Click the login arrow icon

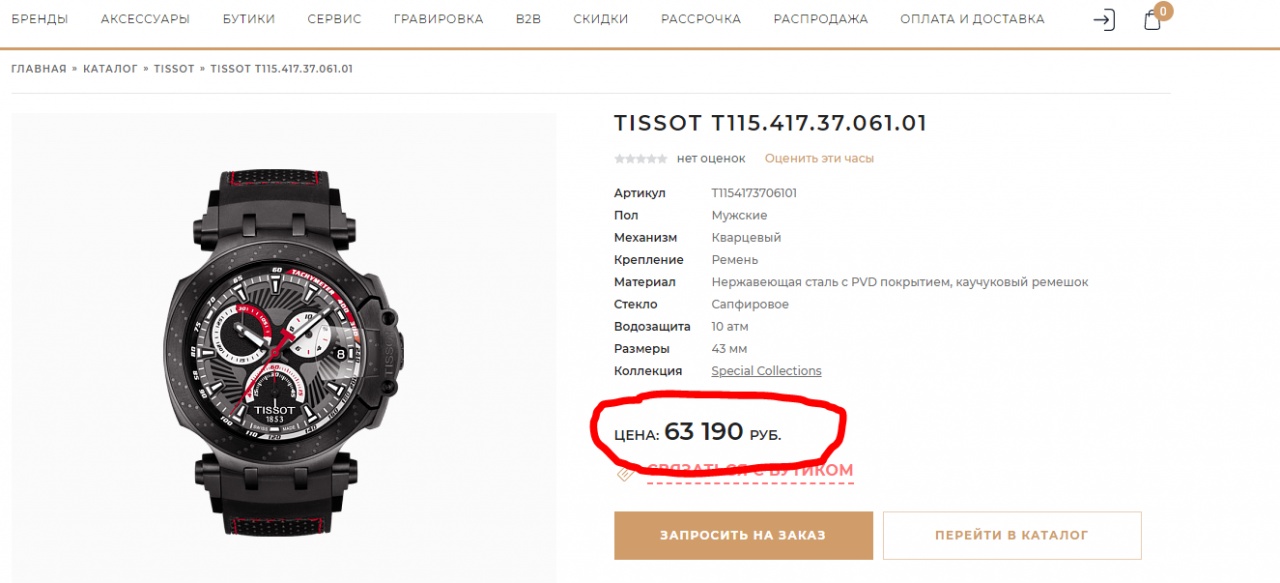1104,20
